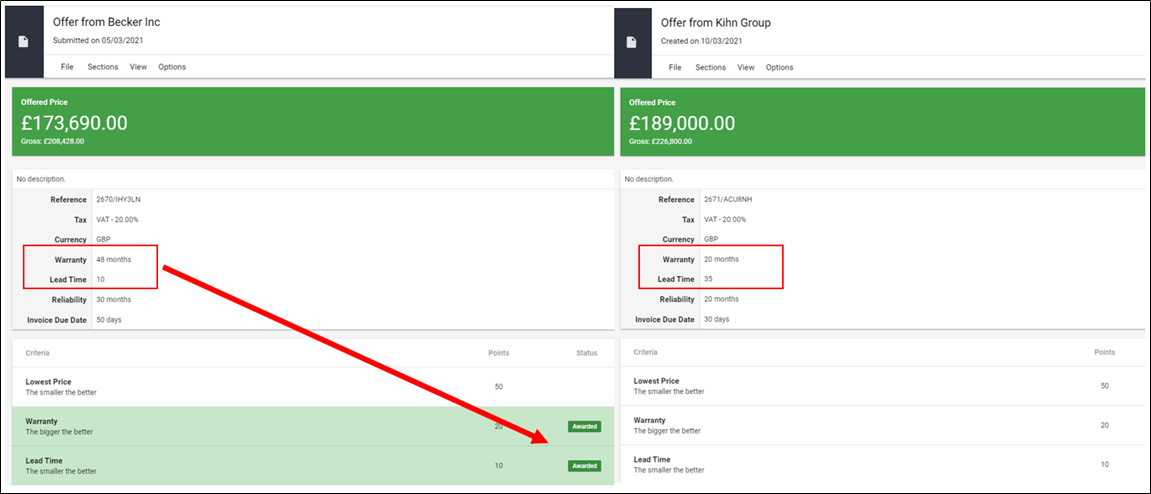1151x494 pixels.
Task: Click the Status column header in Becker offer
Action: [587, 353]
